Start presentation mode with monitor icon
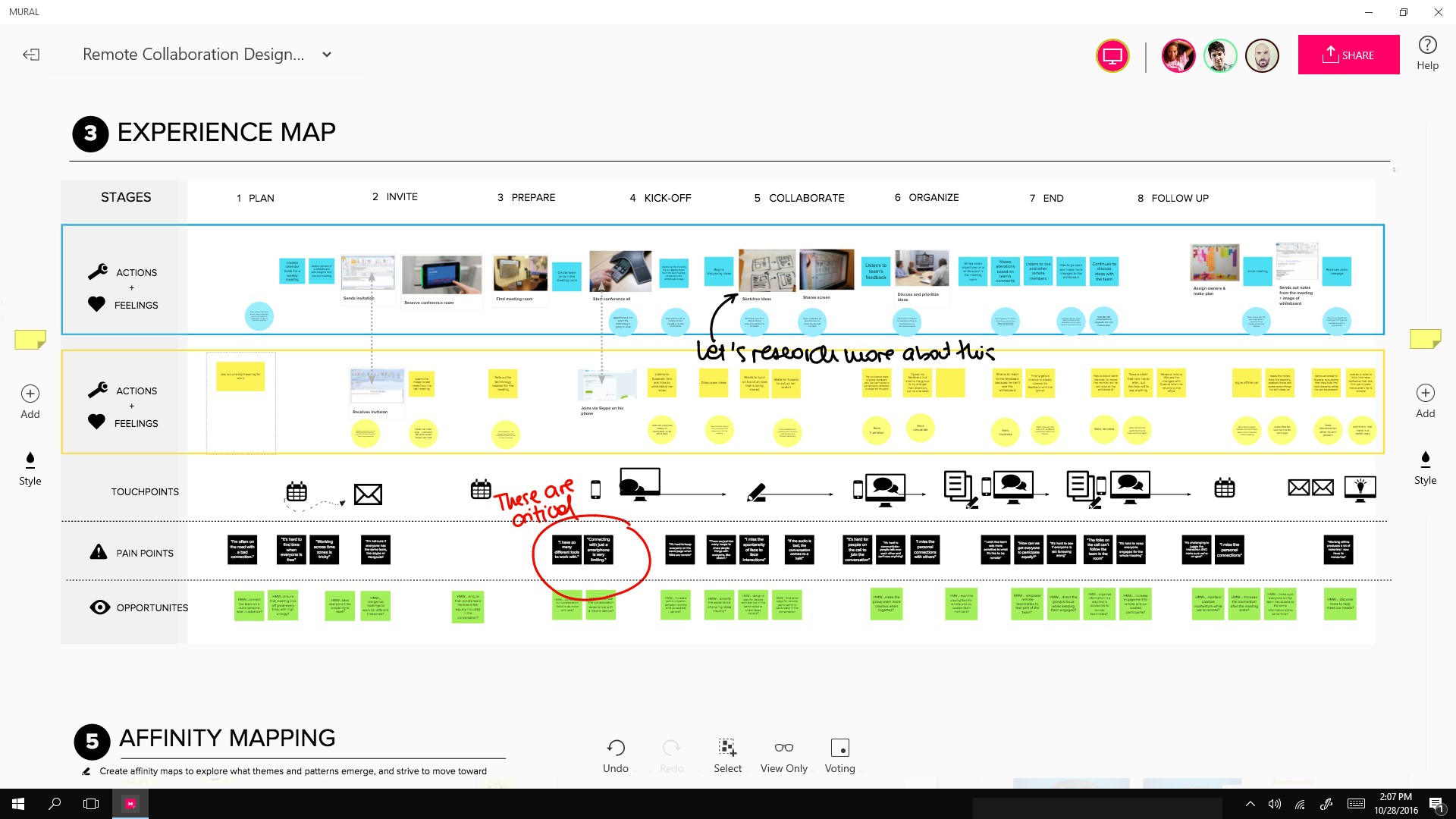1456x819 pixels. pyautogui.click(x=1112, y=55)
